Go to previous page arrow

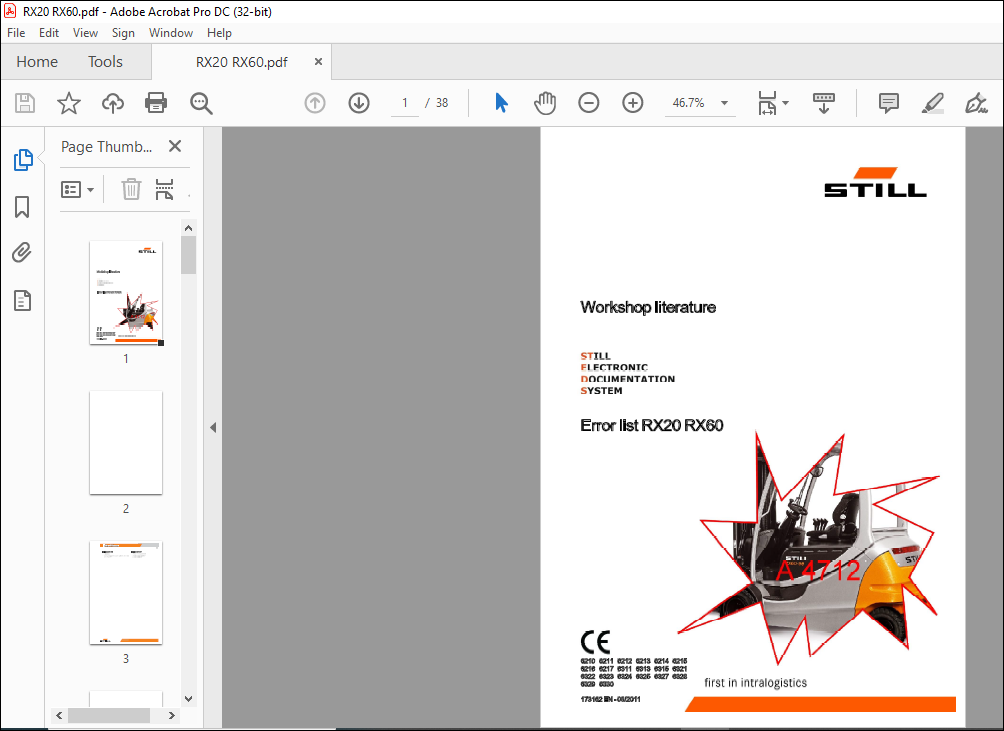[315, 103]
